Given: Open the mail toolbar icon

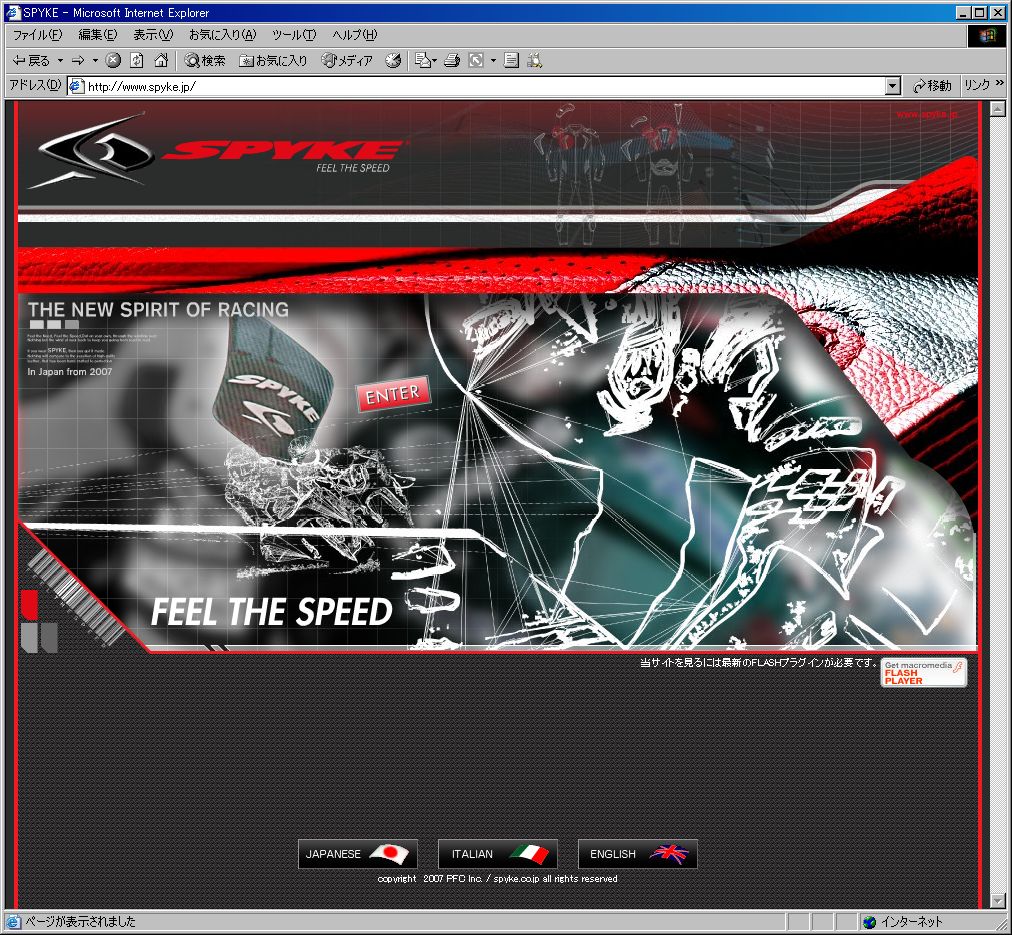Looking at the screenshot, I should (x=425, y=61).
